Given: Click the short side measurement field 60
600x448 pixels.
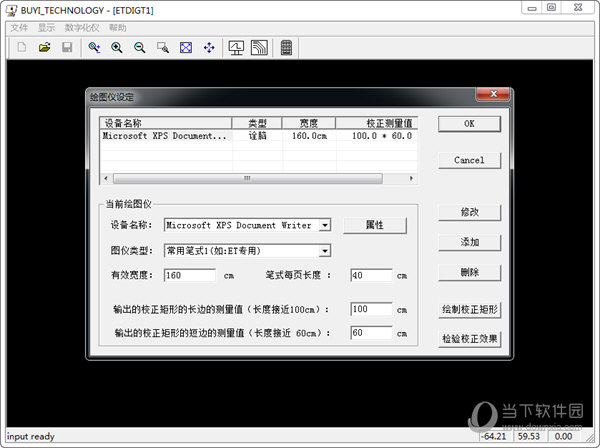Looking at the screenshot, I should pos(371,333).
